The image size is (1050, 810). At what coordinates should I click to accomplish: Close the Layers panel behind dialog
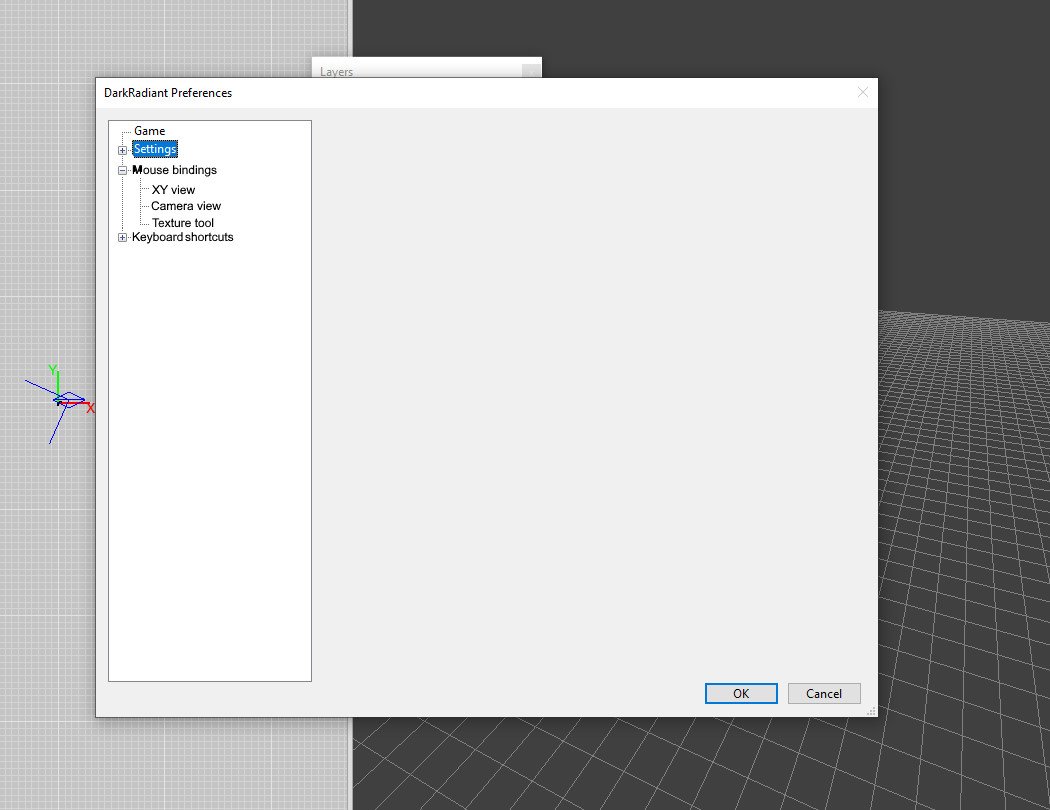point(531,70)
